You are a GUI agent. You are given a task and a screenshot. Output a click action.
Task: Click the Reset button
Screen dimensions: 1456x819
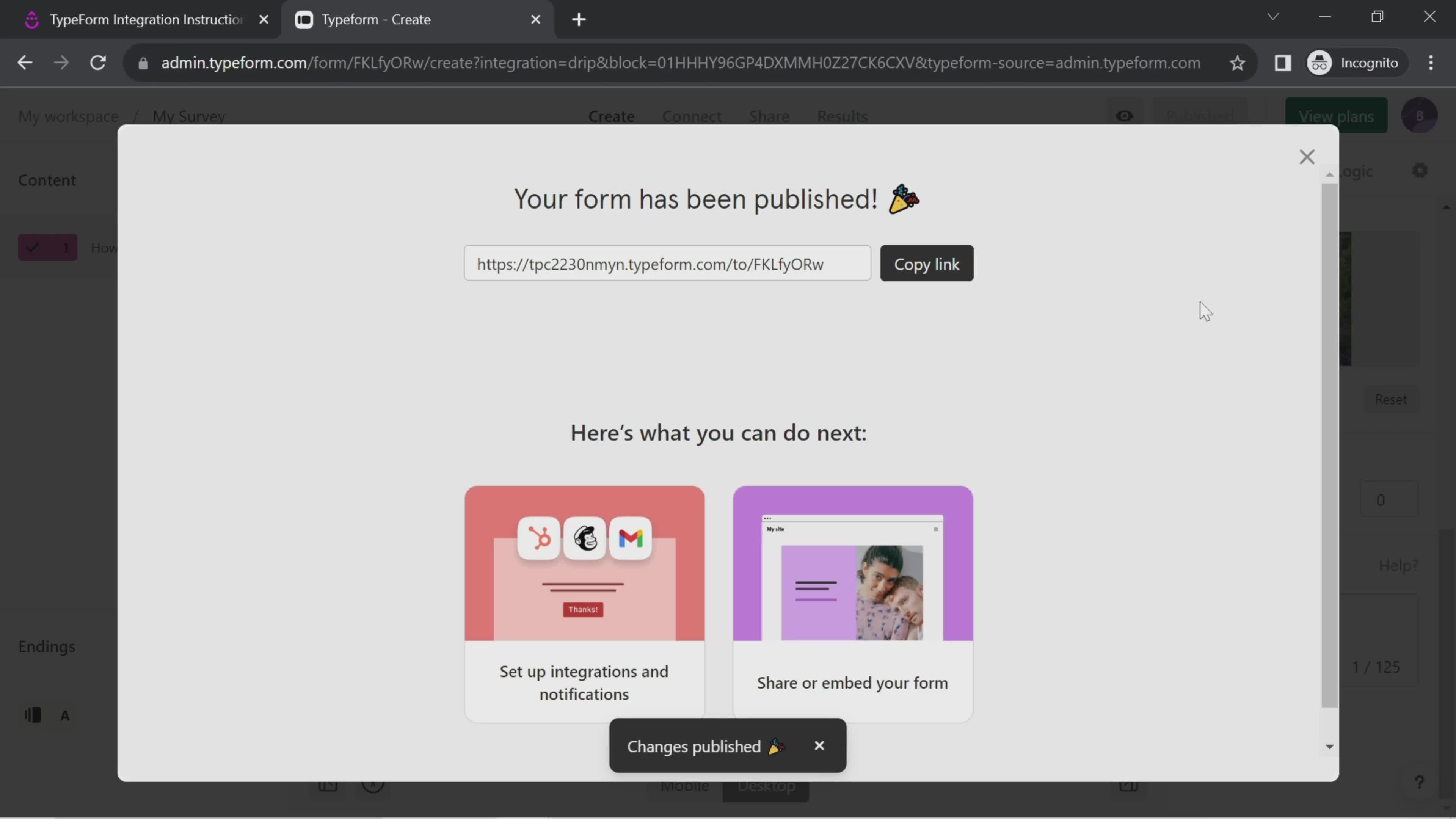[x=1391, y=398]
